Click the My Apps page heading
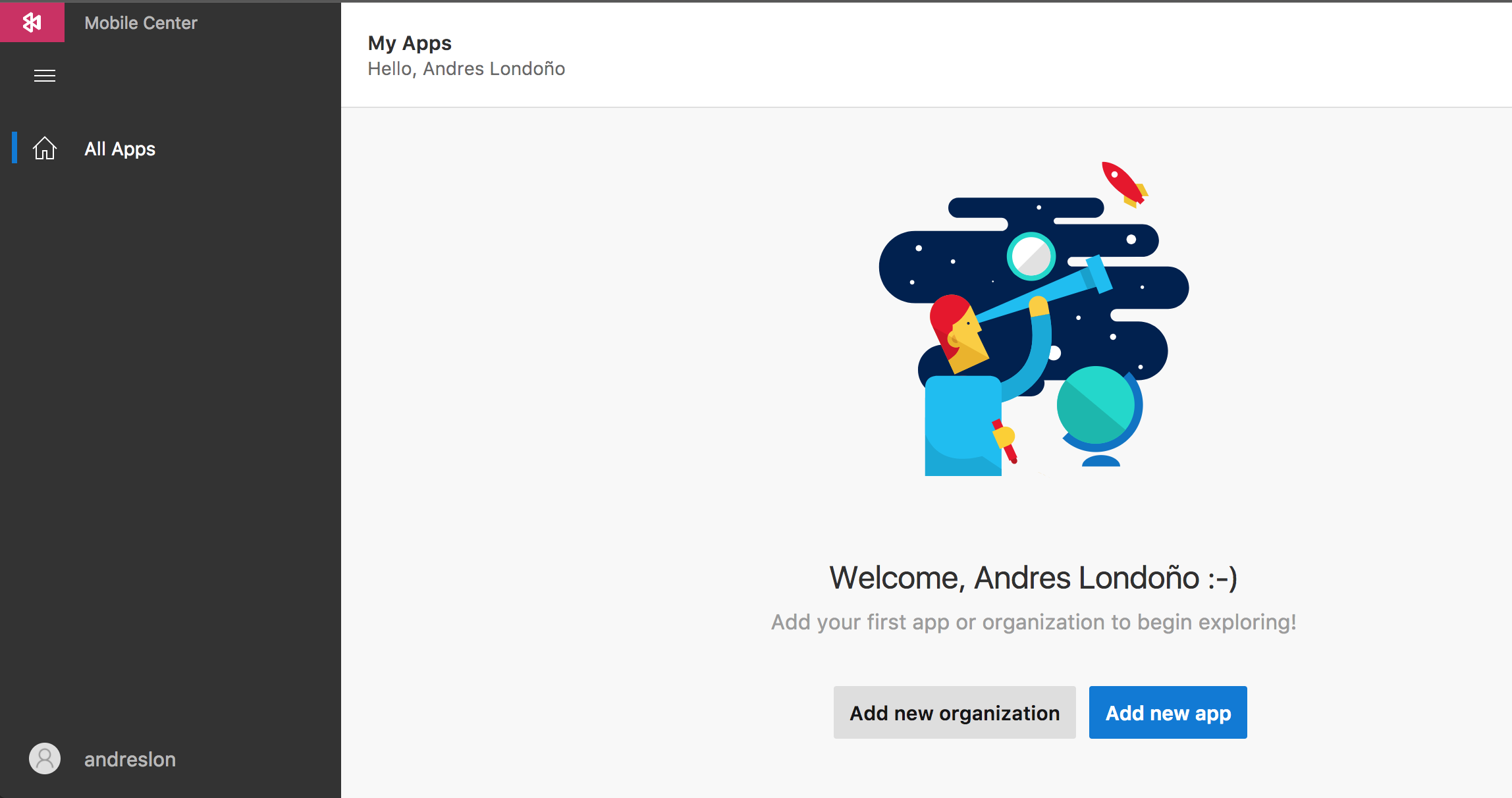Viewport: 1512px width, 798px height. pyautogui.click(x=410, y=43)
